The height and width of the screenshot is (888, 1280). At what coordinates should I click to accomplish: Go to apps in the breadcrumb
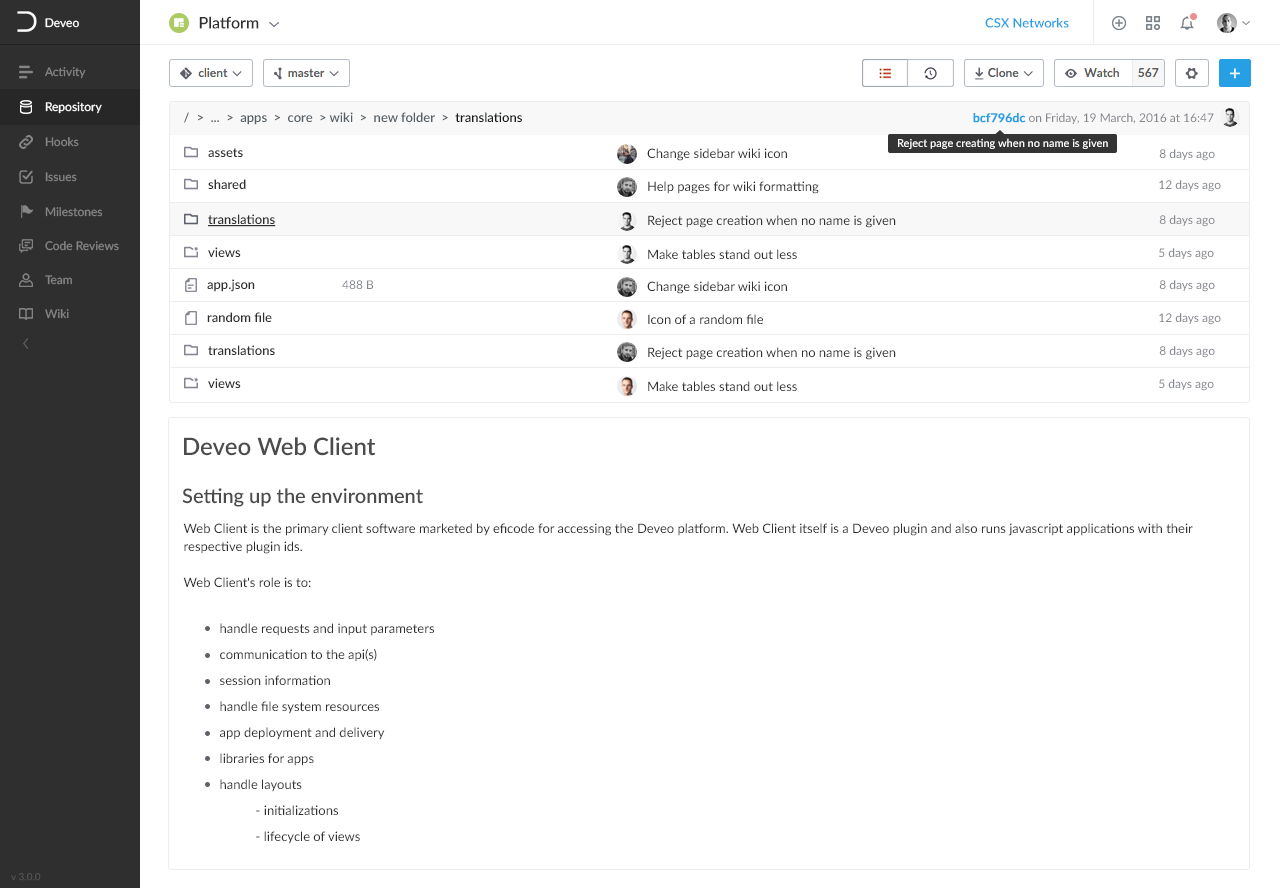point(253,118)
